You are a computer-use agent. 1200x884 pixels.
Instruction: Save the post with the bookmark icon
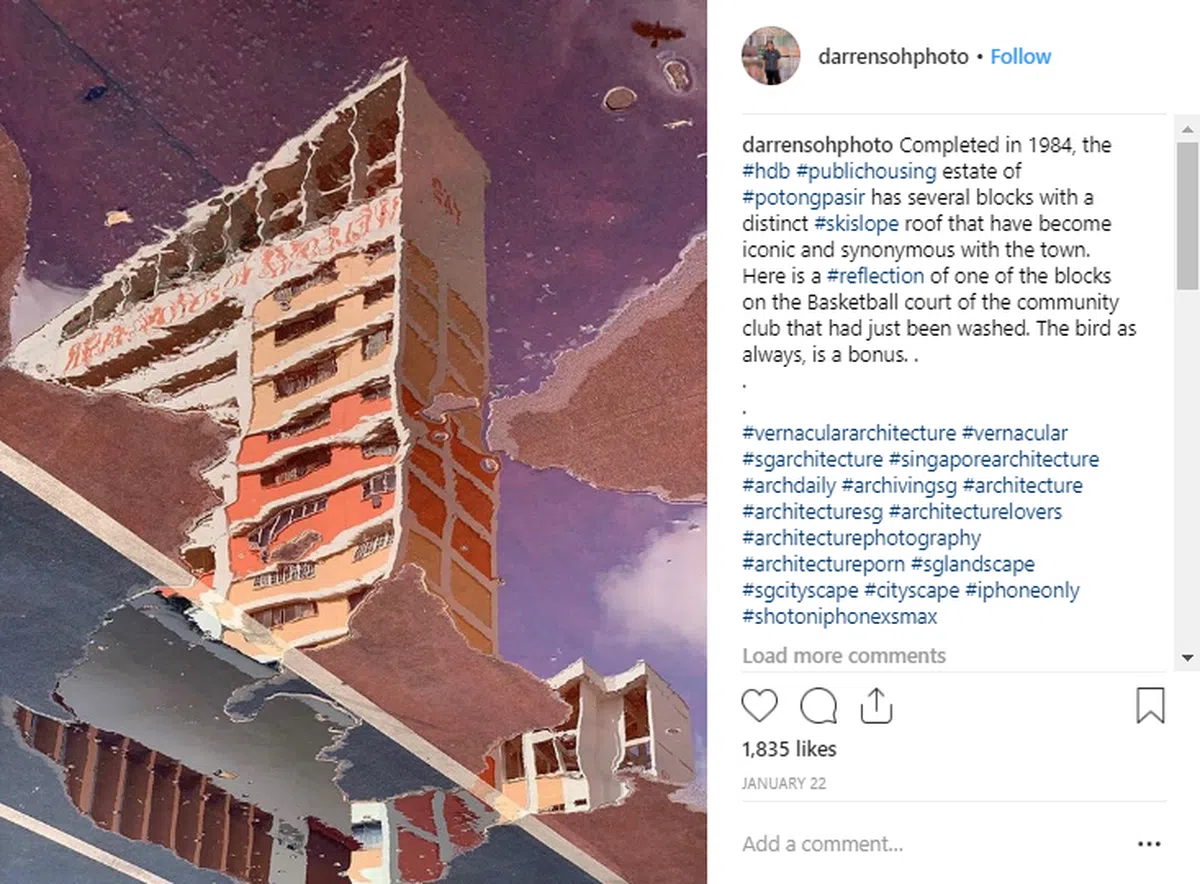click(1150, 705)
